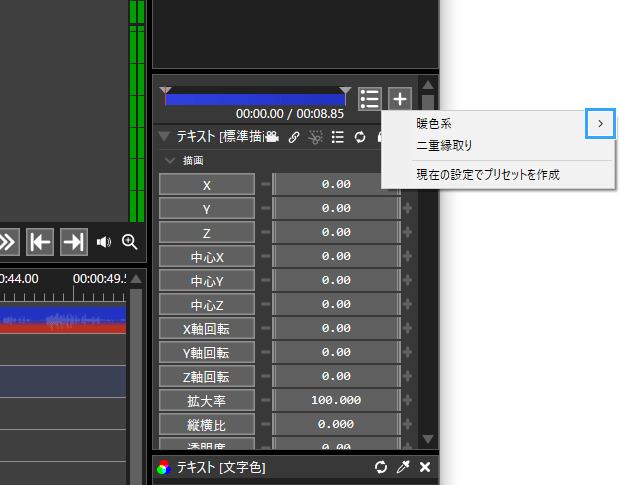Open the Z軸回転 movement button
This screenshot has height=485, width=620.
tap(207, 376)
